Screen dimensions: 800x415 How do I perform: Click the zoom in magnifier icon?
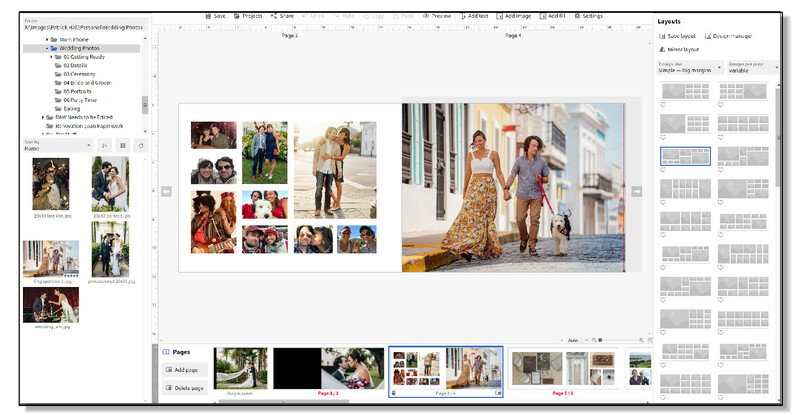tap(641, 340)
